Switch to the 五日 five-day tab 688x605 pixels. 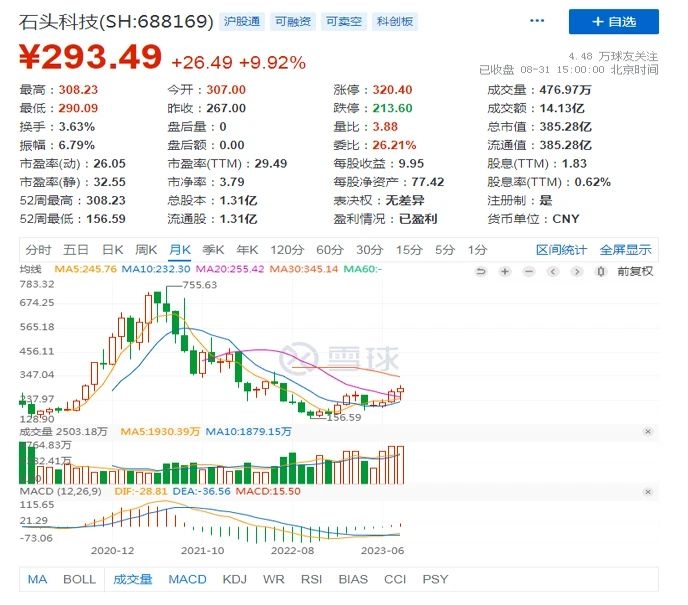click(76, 250)
